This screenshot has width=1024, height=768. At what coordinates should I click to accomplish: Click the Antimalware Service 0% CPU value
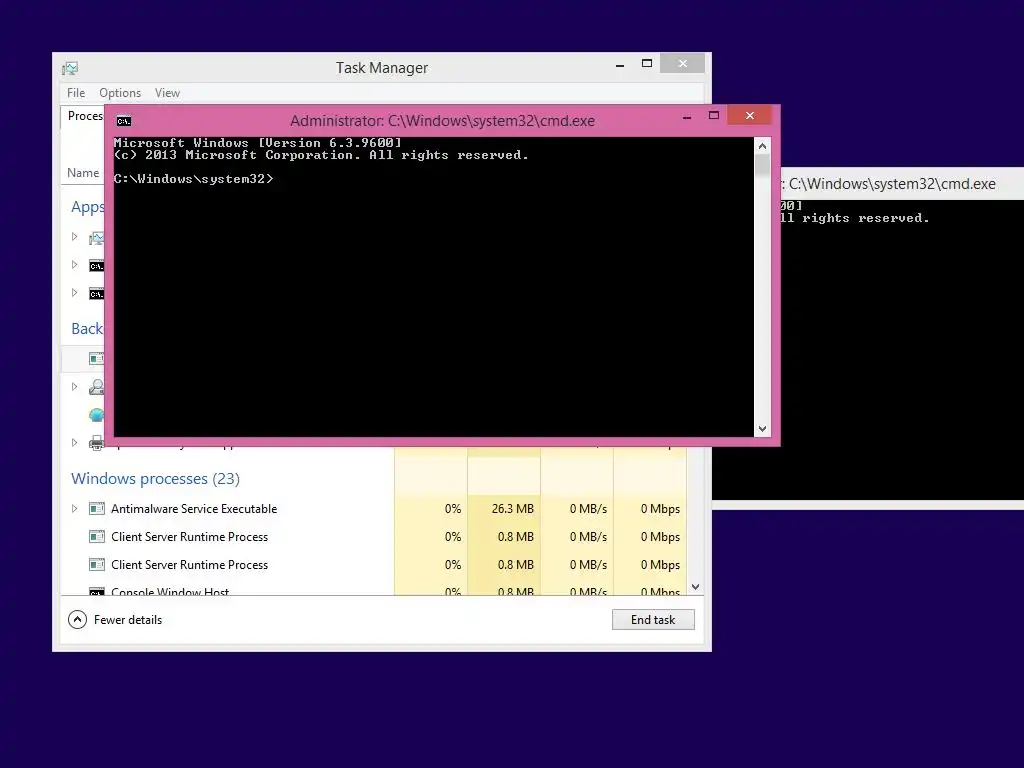point(453,509)
